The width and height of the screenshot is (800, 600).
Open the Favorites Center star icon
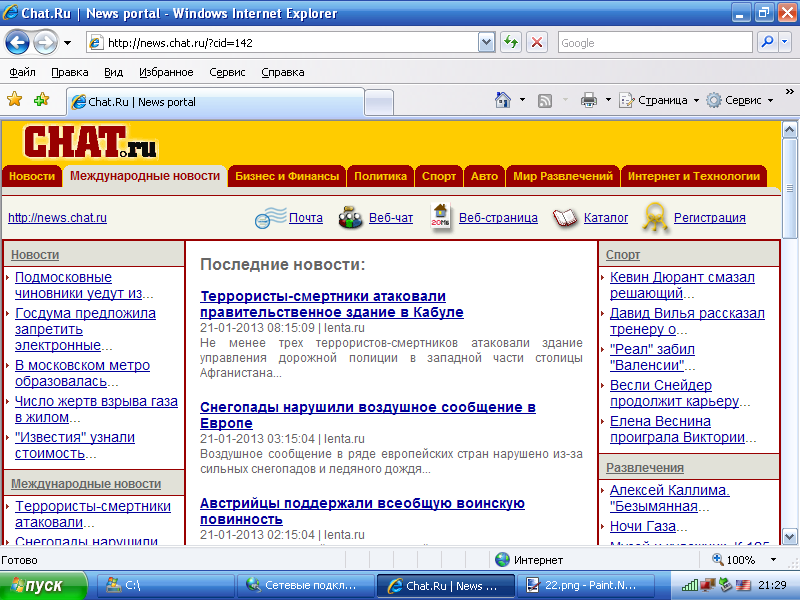coord(15,99)
